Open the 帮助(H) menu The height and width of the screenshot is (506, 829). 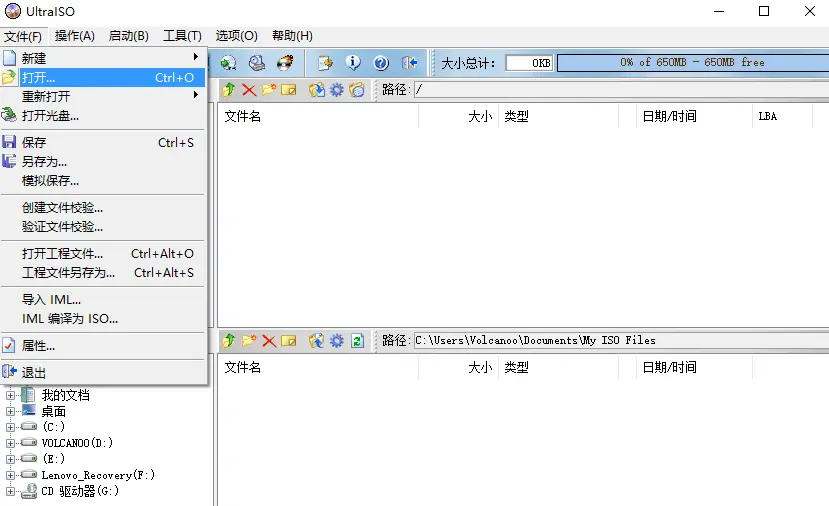click(292, 36)
